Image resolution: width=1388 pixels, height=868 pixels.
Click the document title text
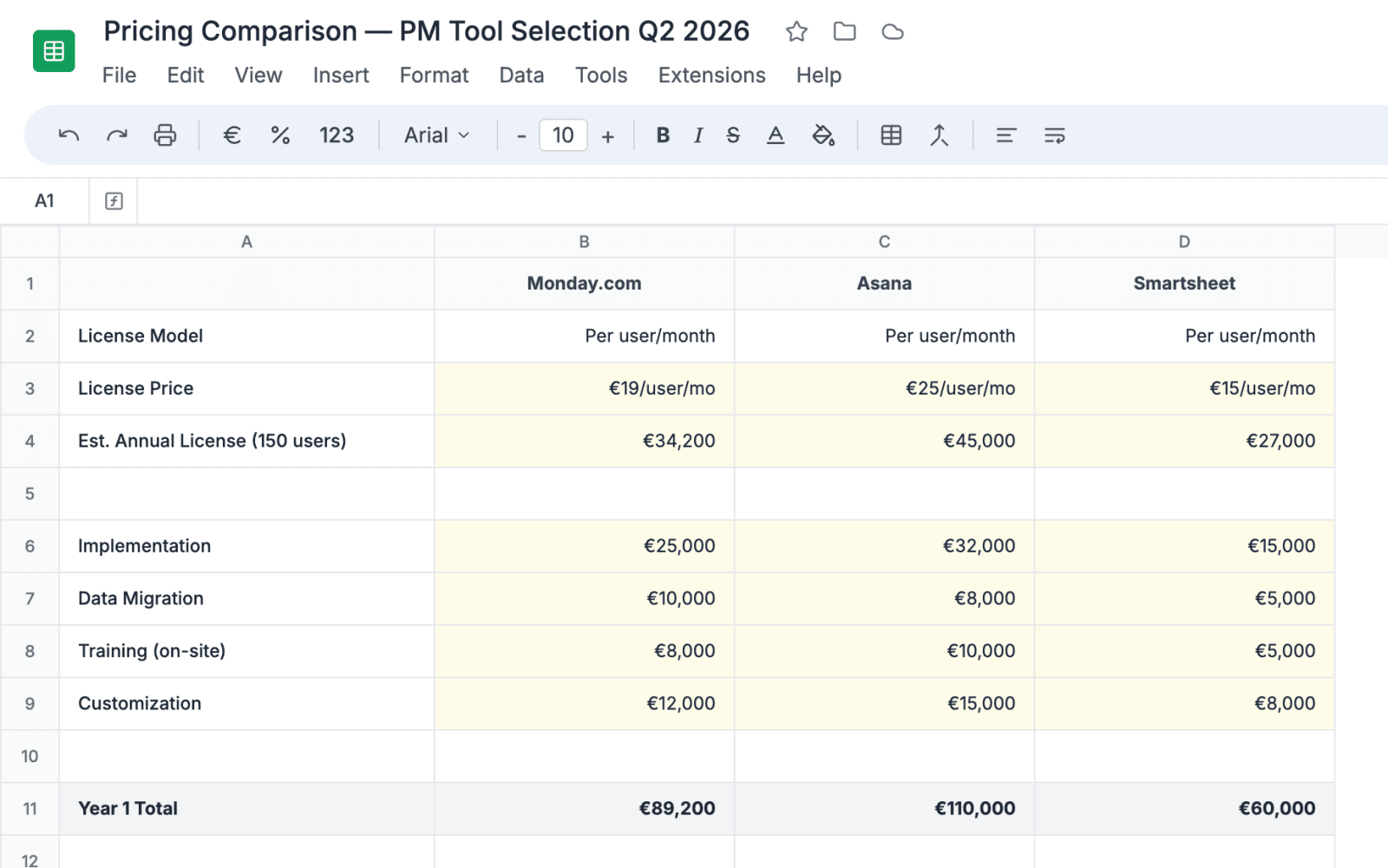point(426,31)
